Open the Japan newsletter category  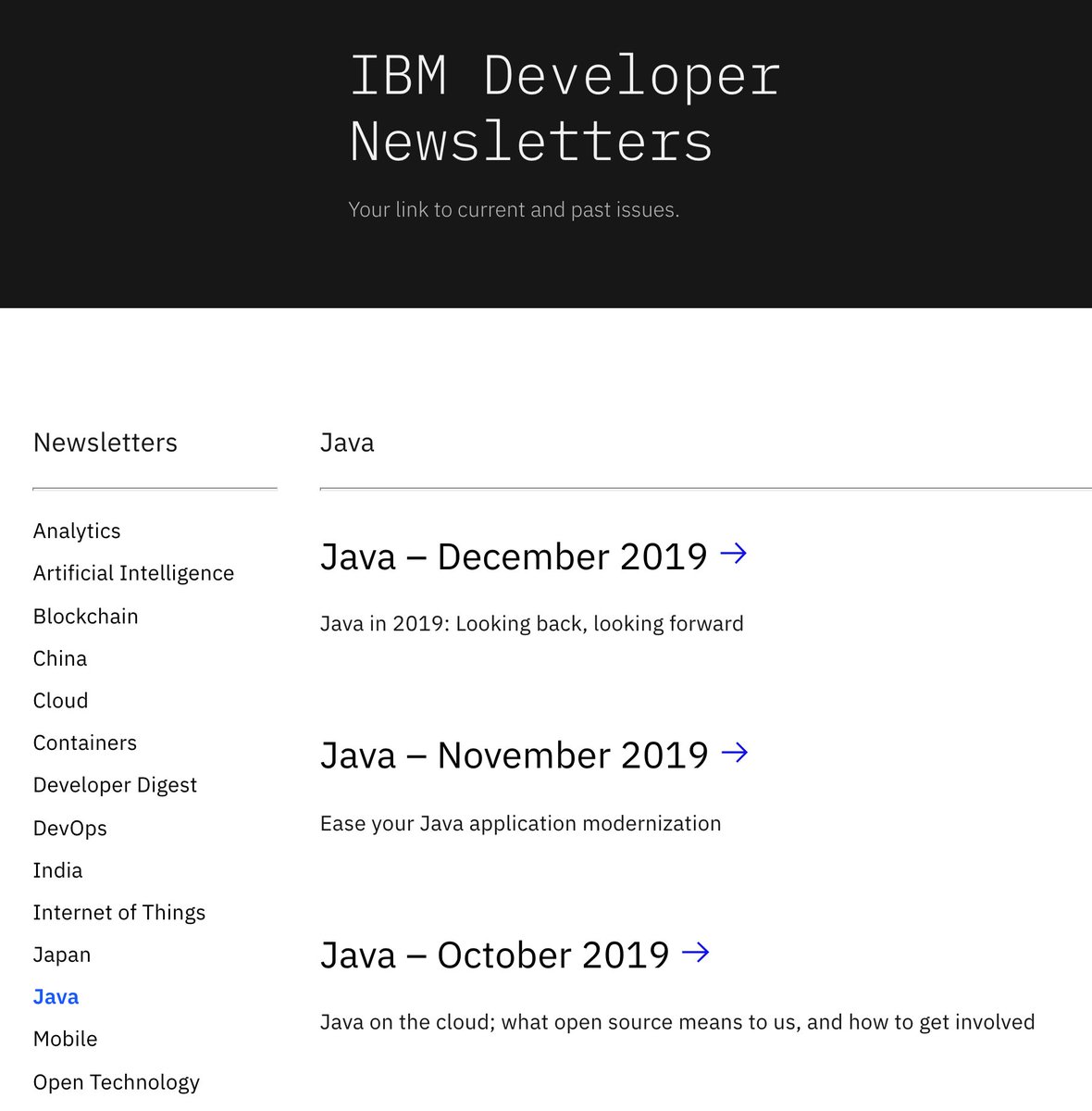coord(62,955)
